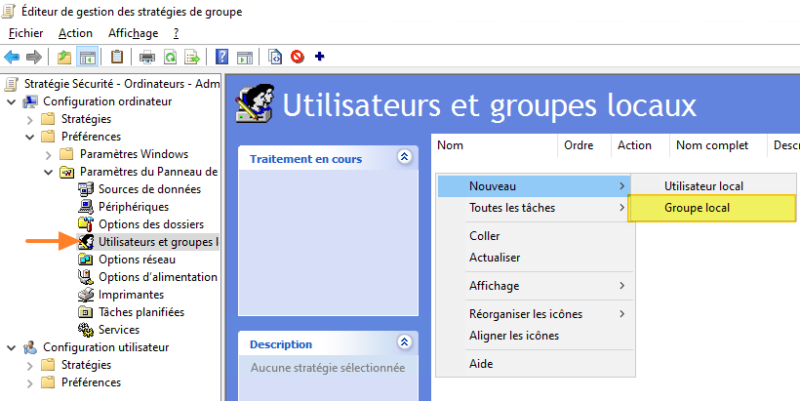Viewport: 800px width, 401px height.
Task: Click the red stop processing icon
Action: pyautogui.click(x=297, y=57)
